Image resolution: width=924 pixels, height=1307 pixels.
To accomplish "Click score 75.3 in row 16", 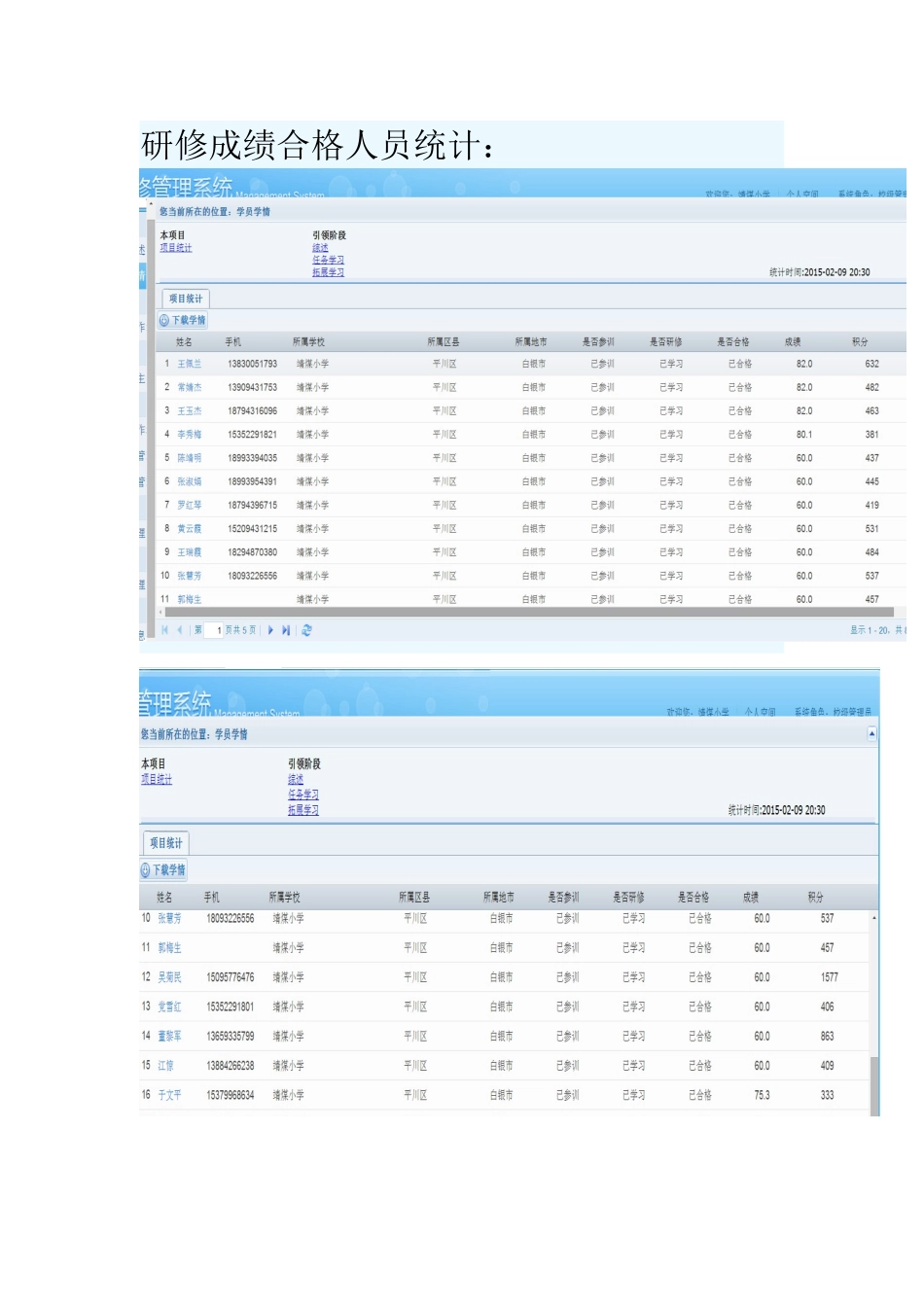I will point(762,1095).
